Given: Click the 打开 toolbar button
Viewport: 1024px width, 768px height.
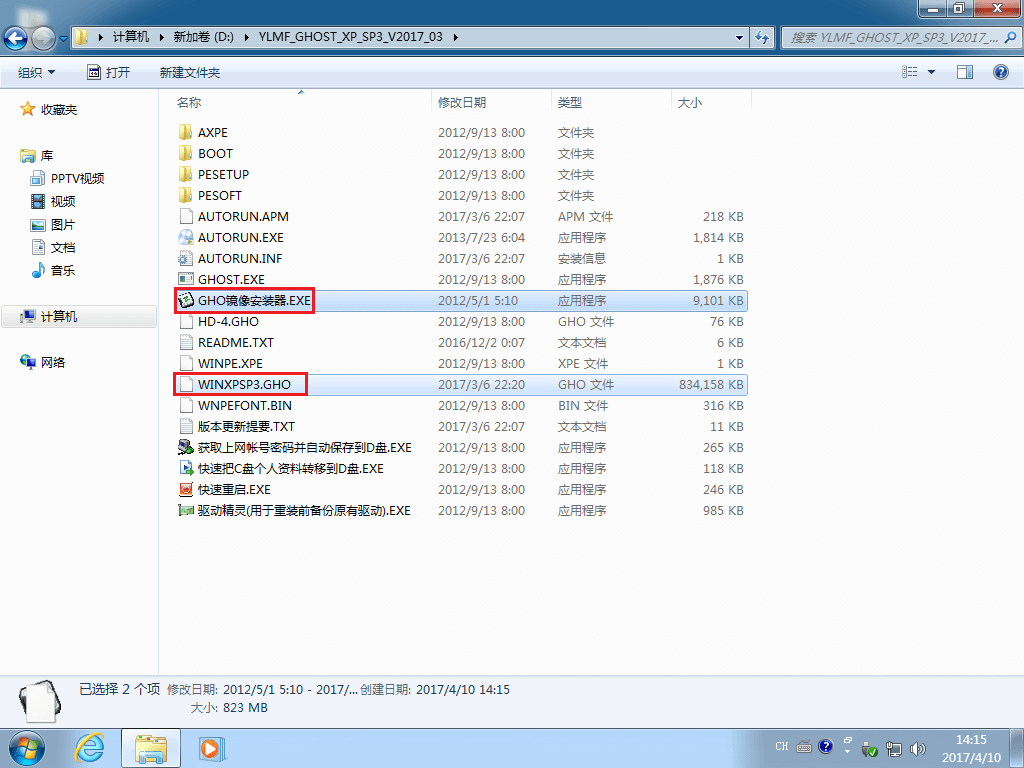Looking at the screenshot, I should pos(109,72).
